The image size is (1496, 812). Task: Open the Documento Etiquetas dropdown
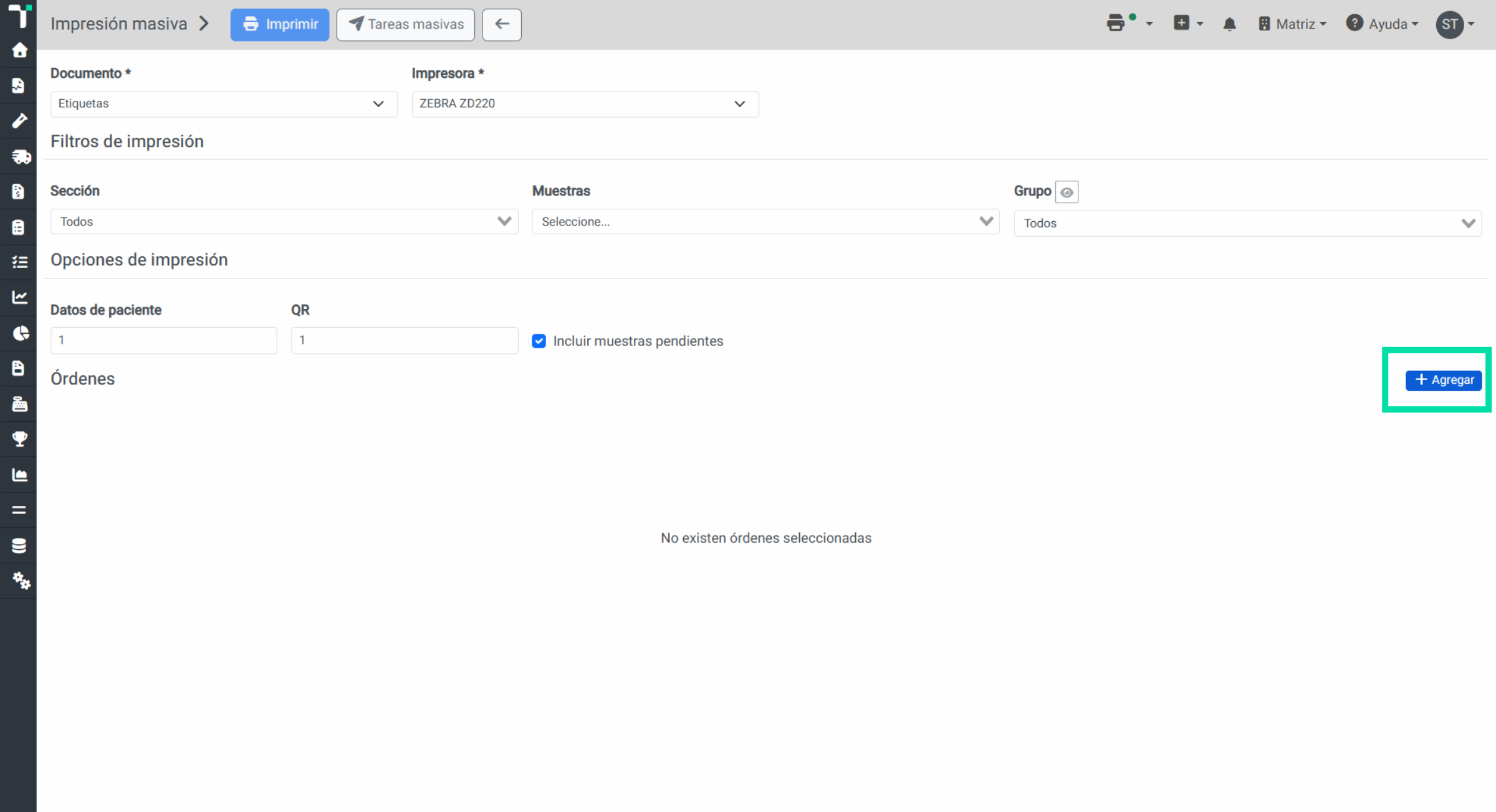tap(224, 103)
